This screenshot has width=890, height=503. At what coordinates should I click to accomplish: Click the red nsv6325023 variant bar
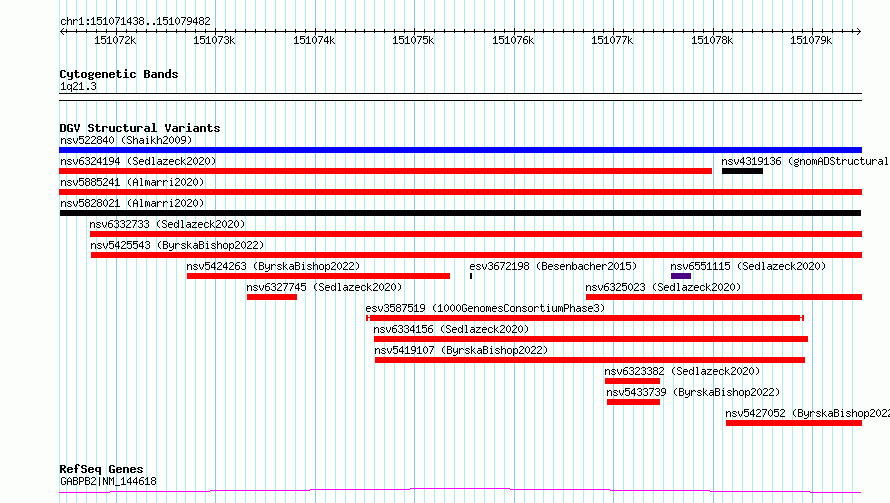coord(724,297)
